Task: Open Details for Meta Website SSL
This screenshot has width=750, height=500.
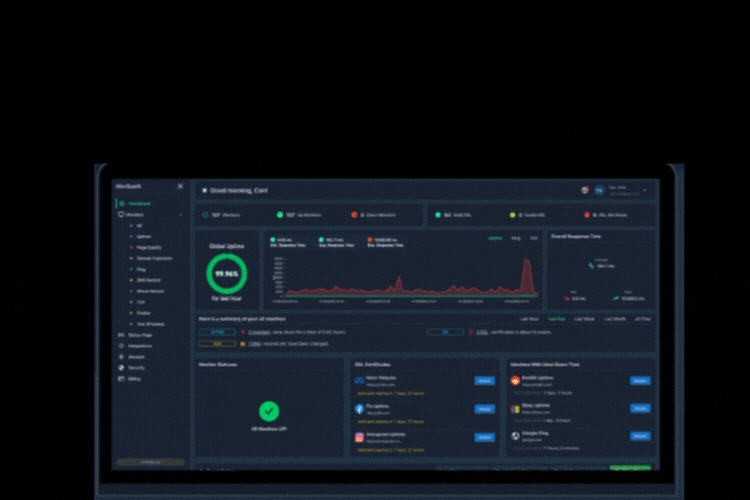Action: point(485,381)
